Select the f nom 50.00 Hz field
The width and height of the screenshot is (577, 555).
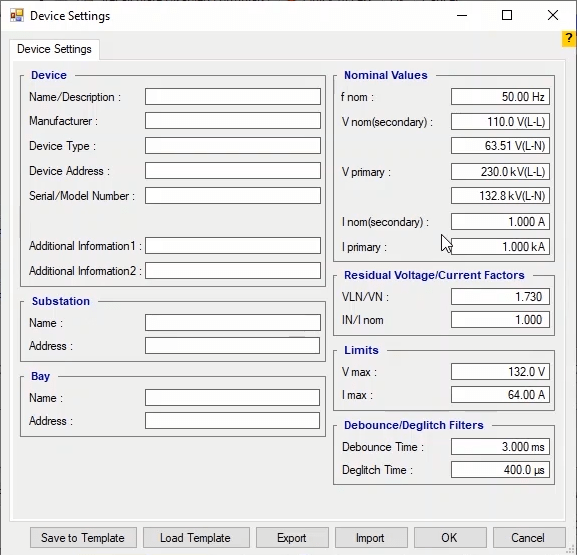pos(500,97)
